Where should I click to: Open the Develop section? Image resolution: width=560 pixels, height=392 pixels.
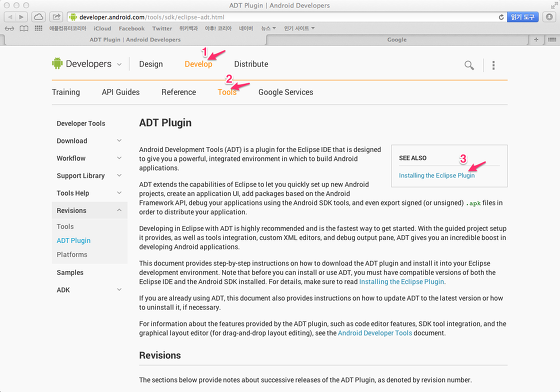point(198,64)
